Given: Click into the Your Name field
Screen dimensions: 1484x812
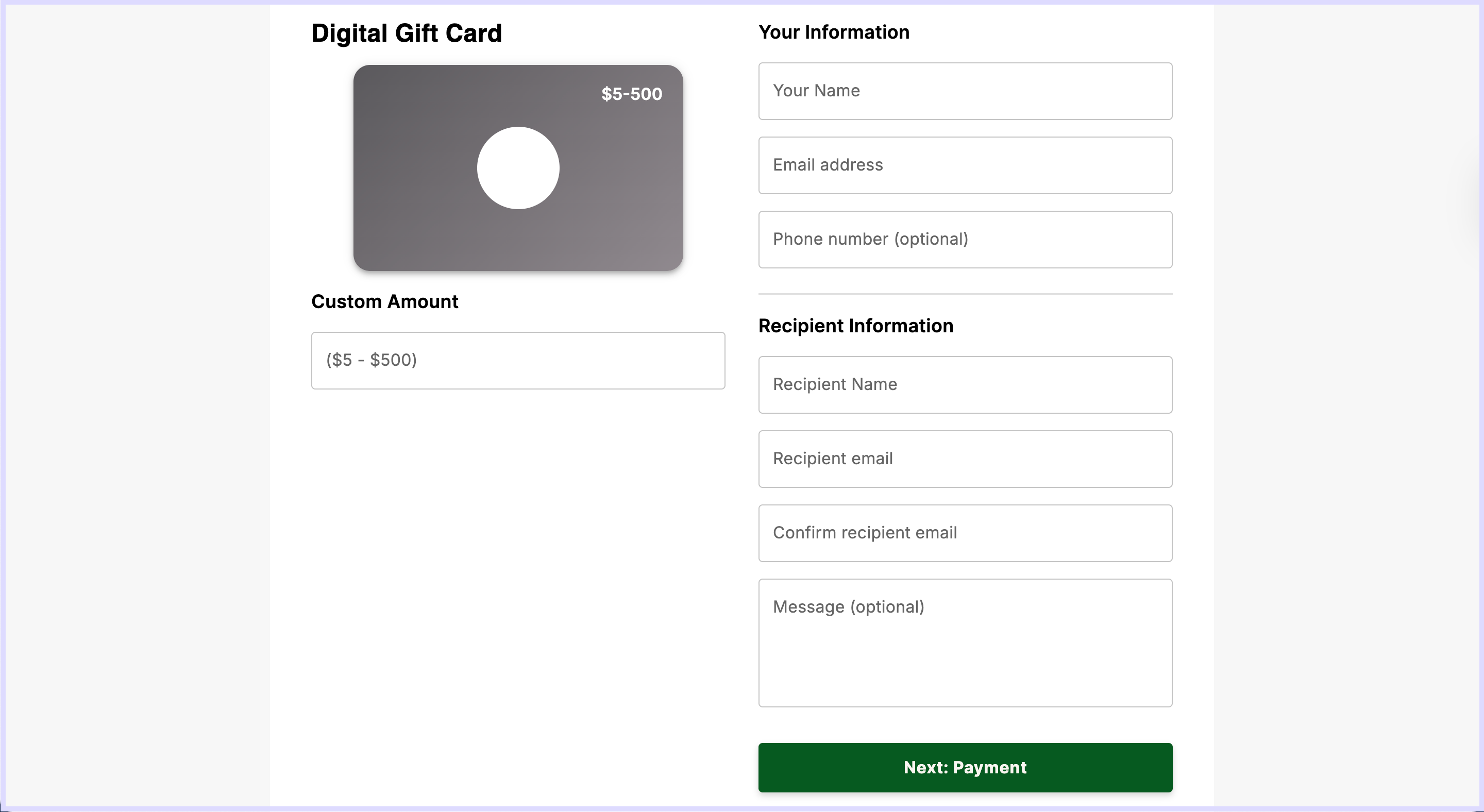Looking at the screenshot, I should tap(965, 91).
